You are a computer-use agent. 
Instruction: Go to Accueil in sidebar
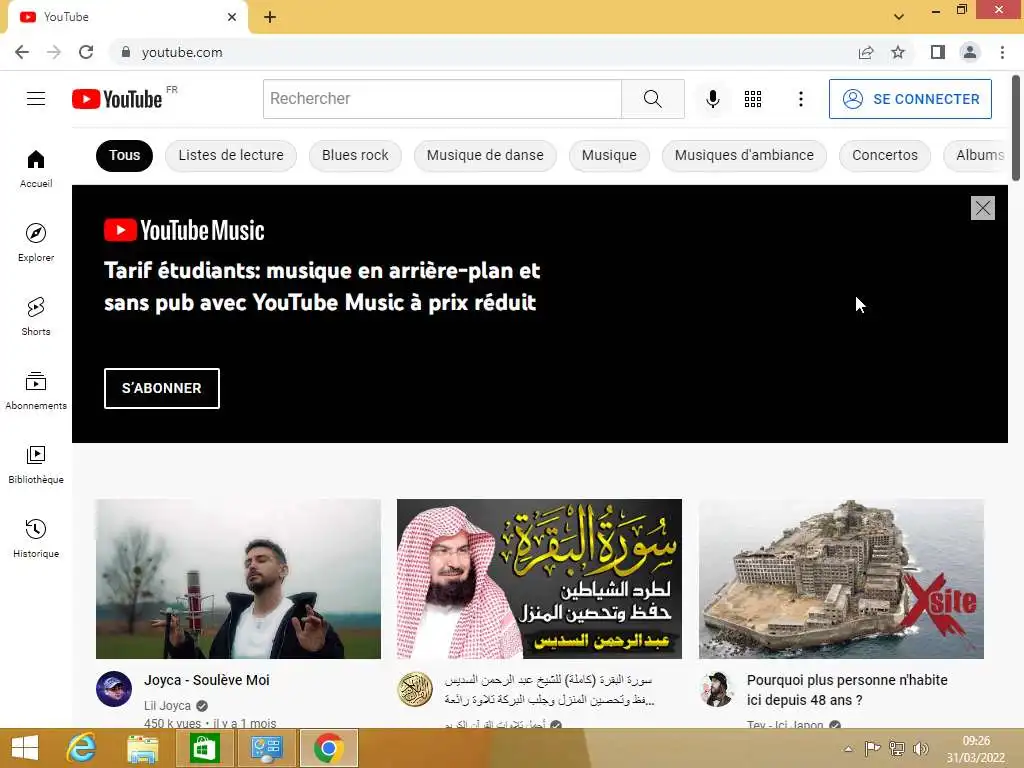click(x=36, y=168)
